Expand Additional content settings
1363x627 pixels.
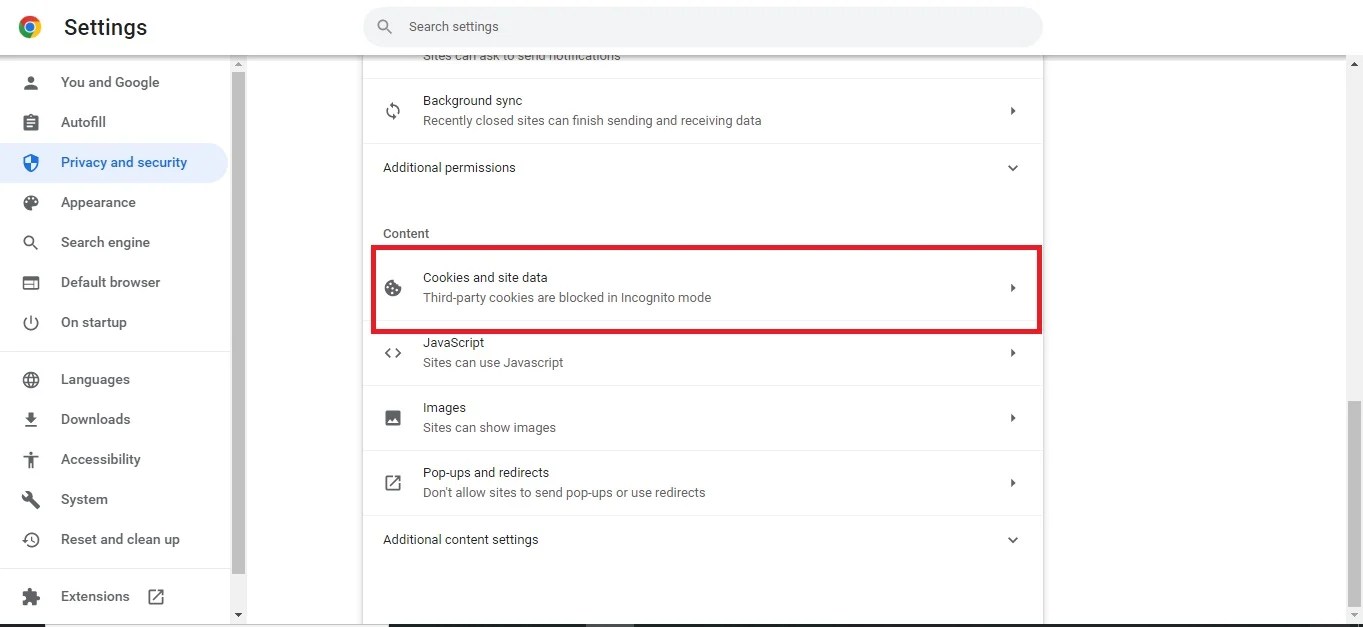pyautogui.click(x=1012, y=540)
